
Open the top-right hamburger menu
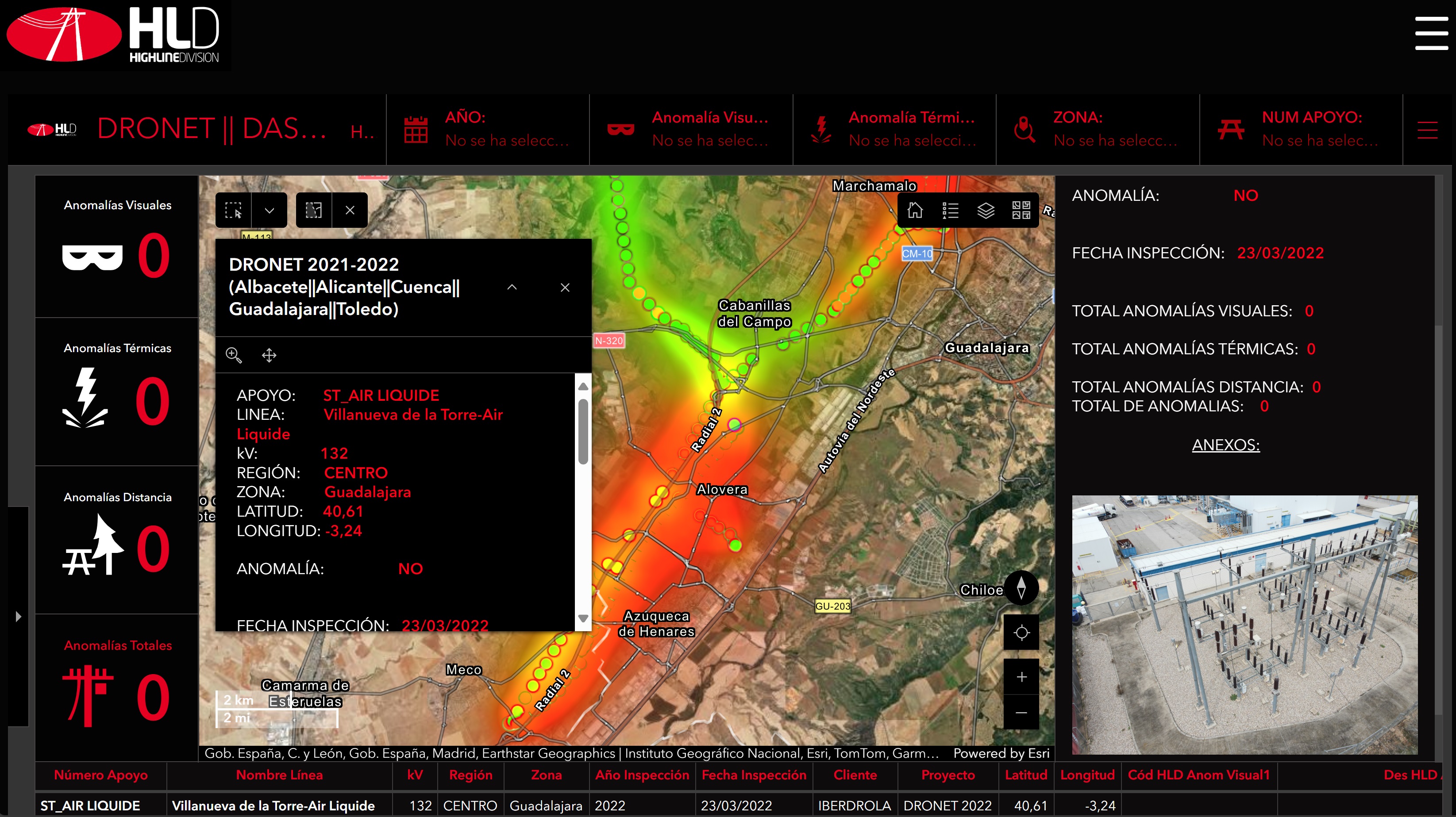[1431, 33]
